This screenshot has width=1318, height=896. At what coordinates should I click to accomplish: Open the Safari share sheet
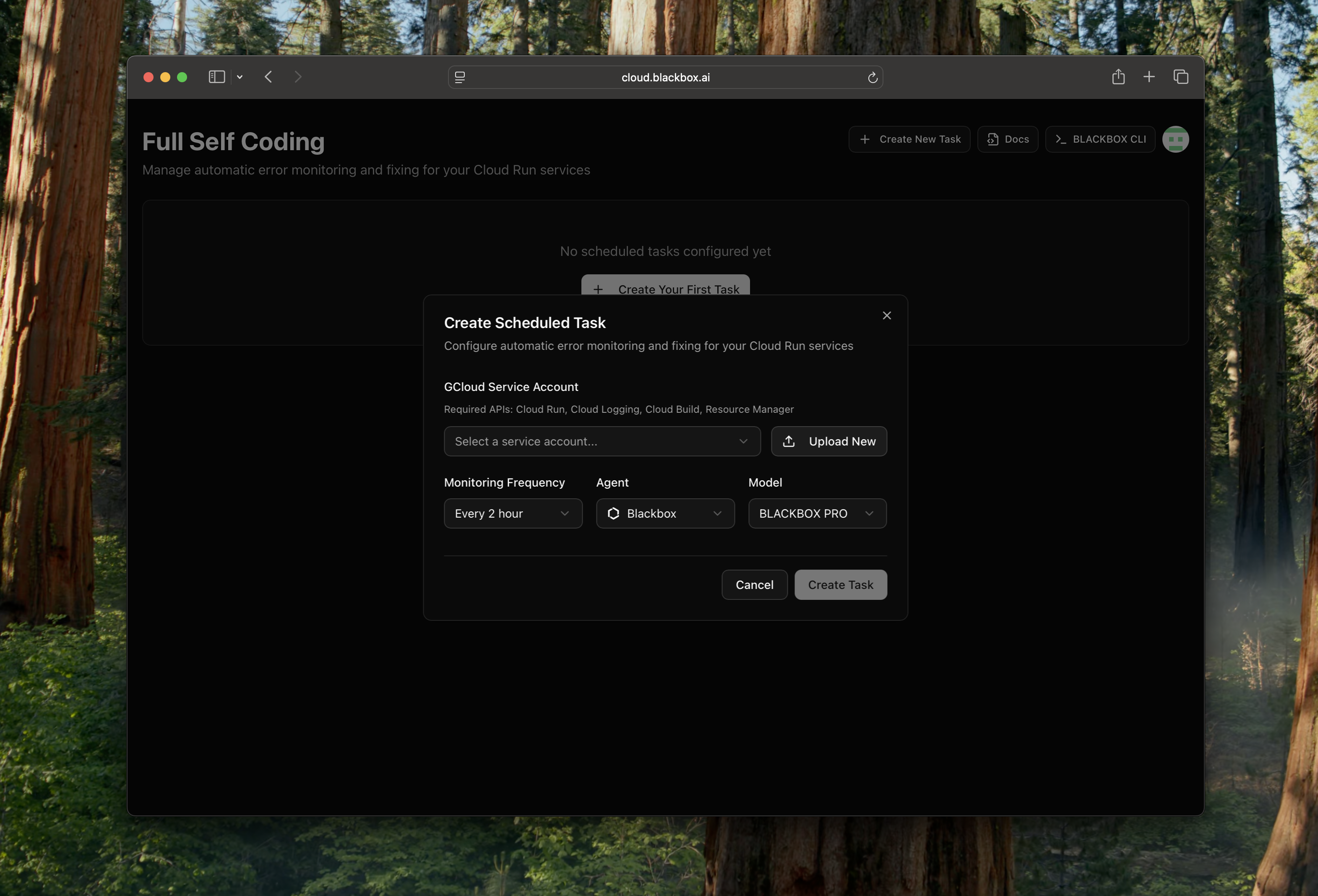[1118, 76]
